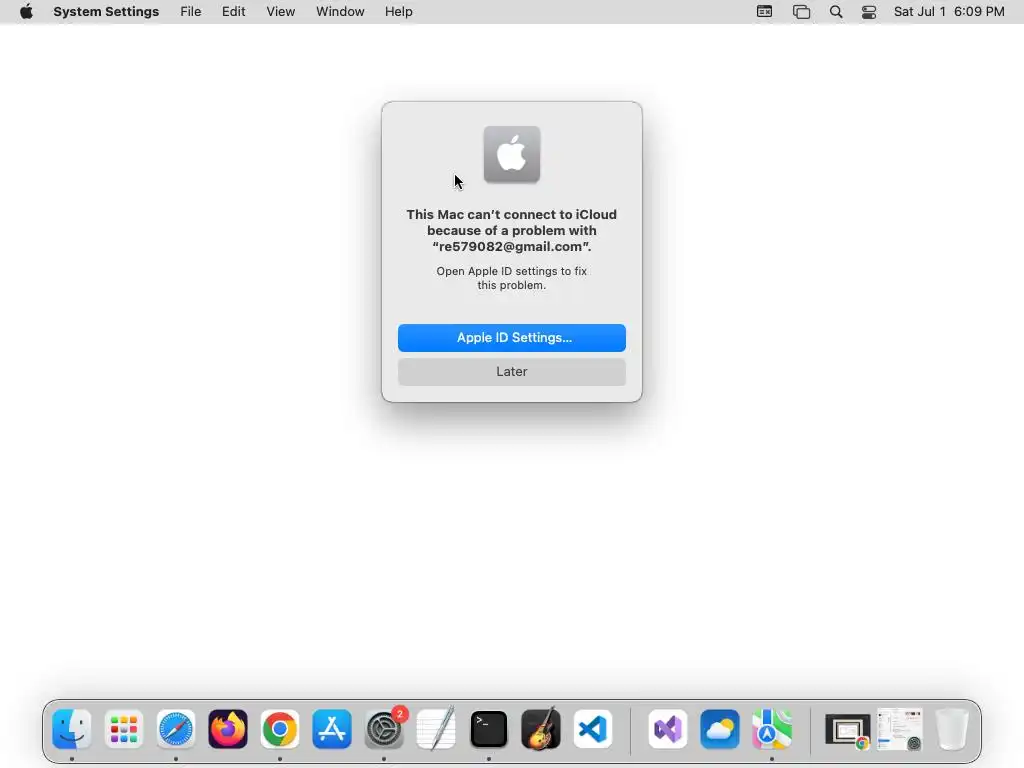Open Control Center in menu bar

[869, 11]
